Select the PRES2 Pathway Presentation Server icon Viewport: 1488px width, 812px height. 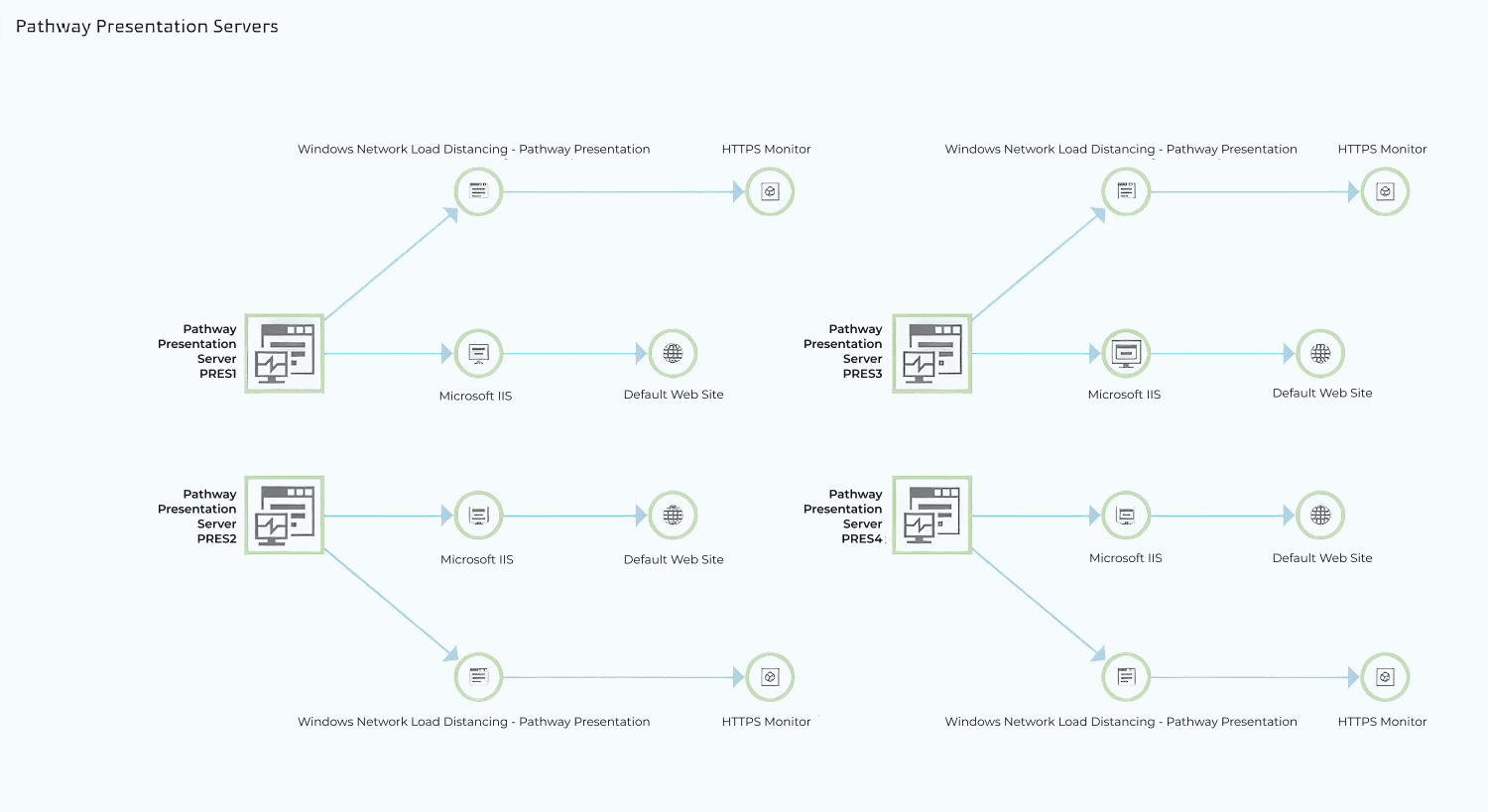click(x=284, y=515)
